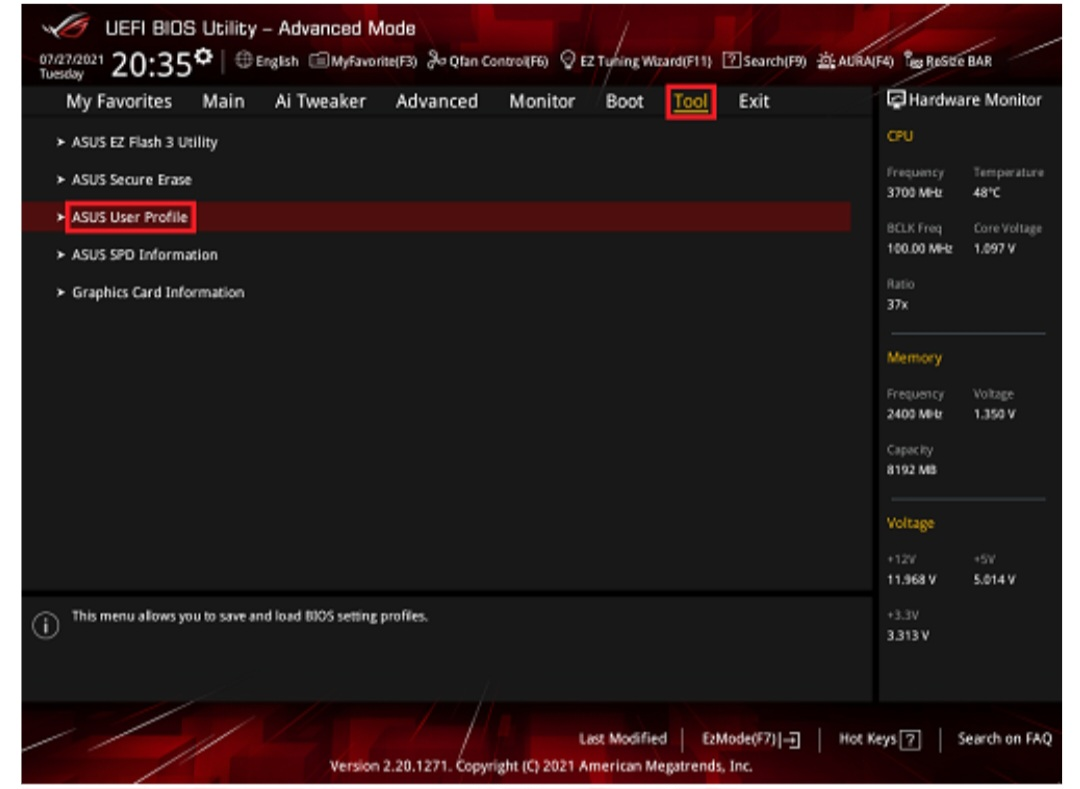Click Search on FAQ link
This screenshot has width=1080, height=789.
(1004, 739)
